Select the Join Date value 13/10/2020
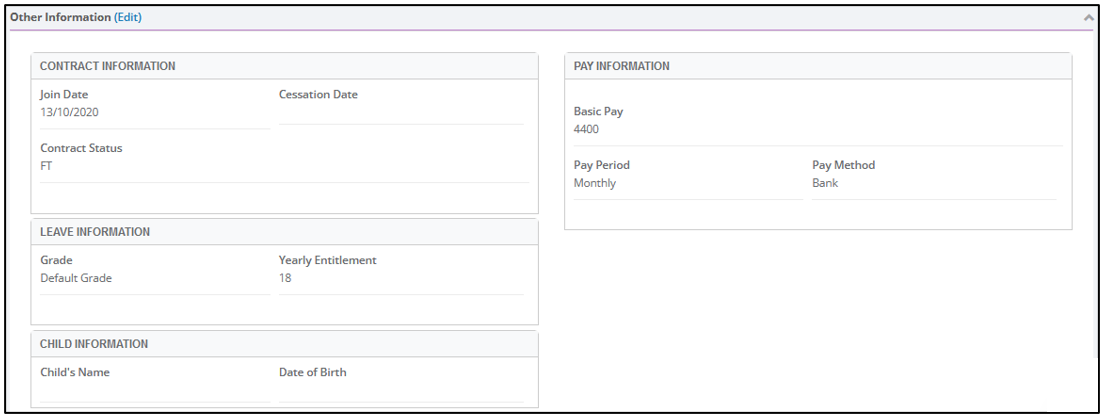Screen dimensions: 1101x416 (x=65, y=112)
